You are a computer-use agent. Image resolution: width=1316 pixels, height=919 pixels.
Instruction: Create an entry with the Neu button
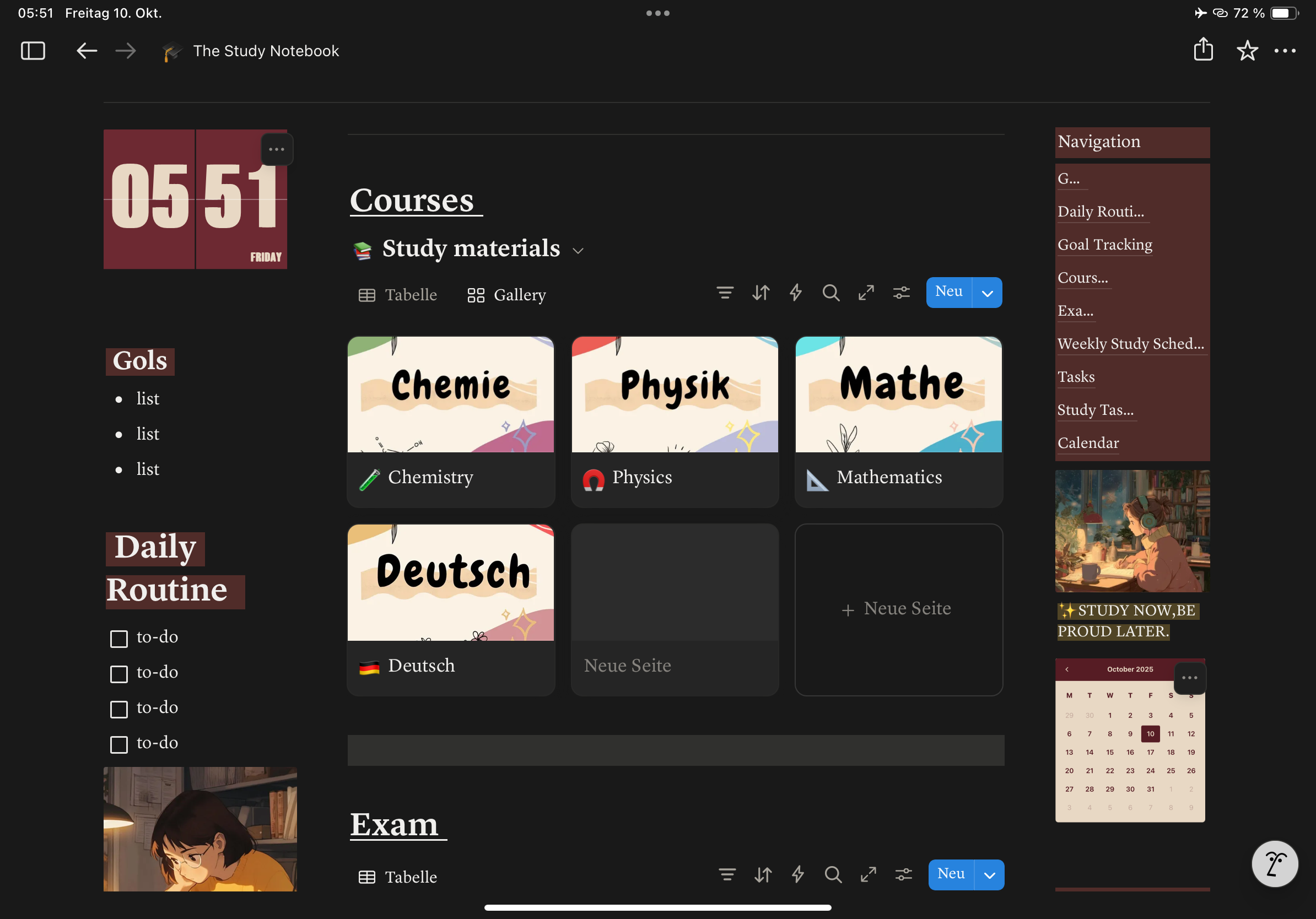tap(948, 292)
